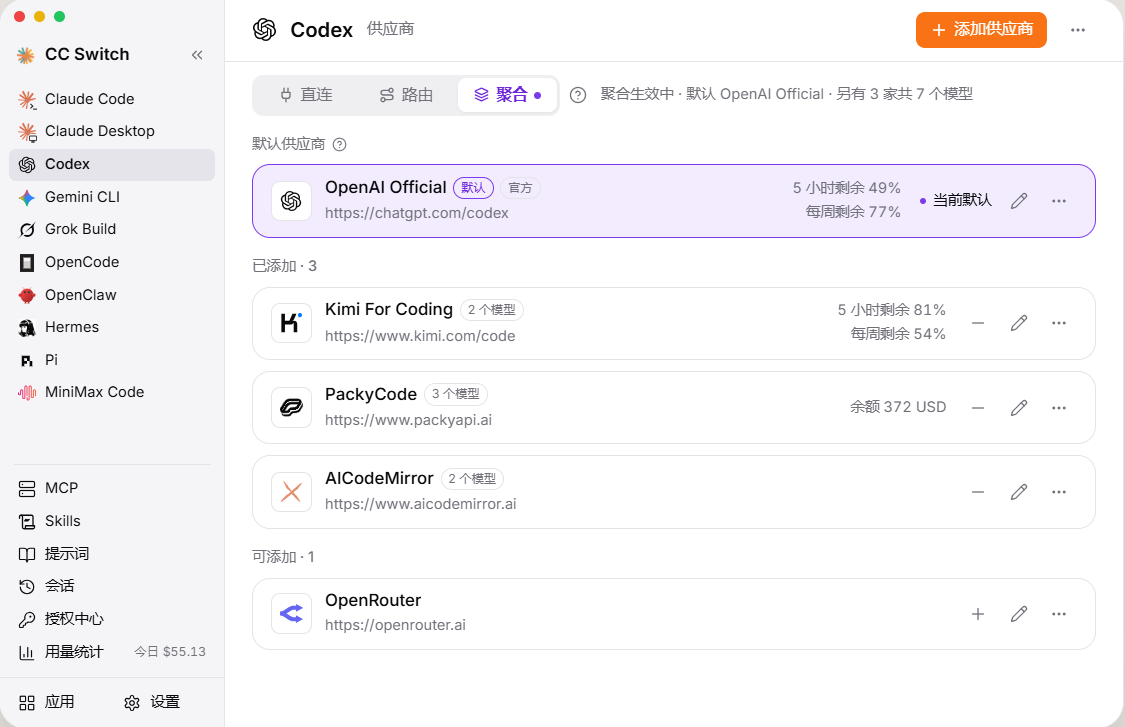Open Gemini CLI in the sidebar

112,197
